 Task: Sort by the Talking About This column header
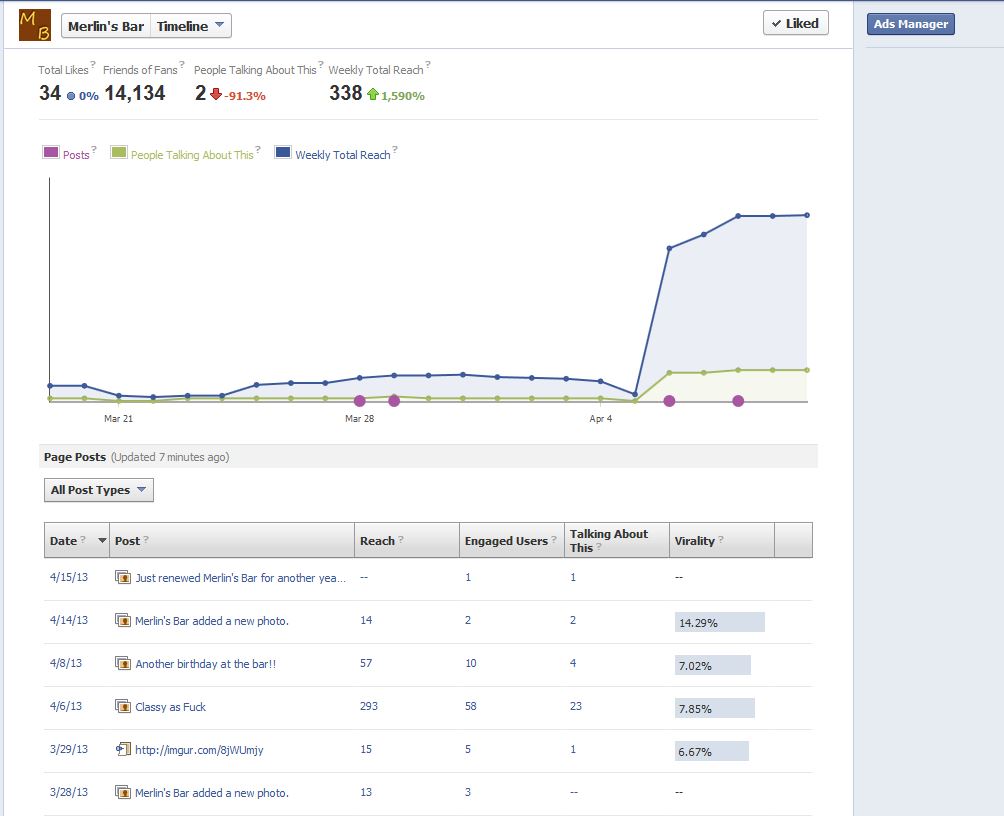tap(617, 540)
